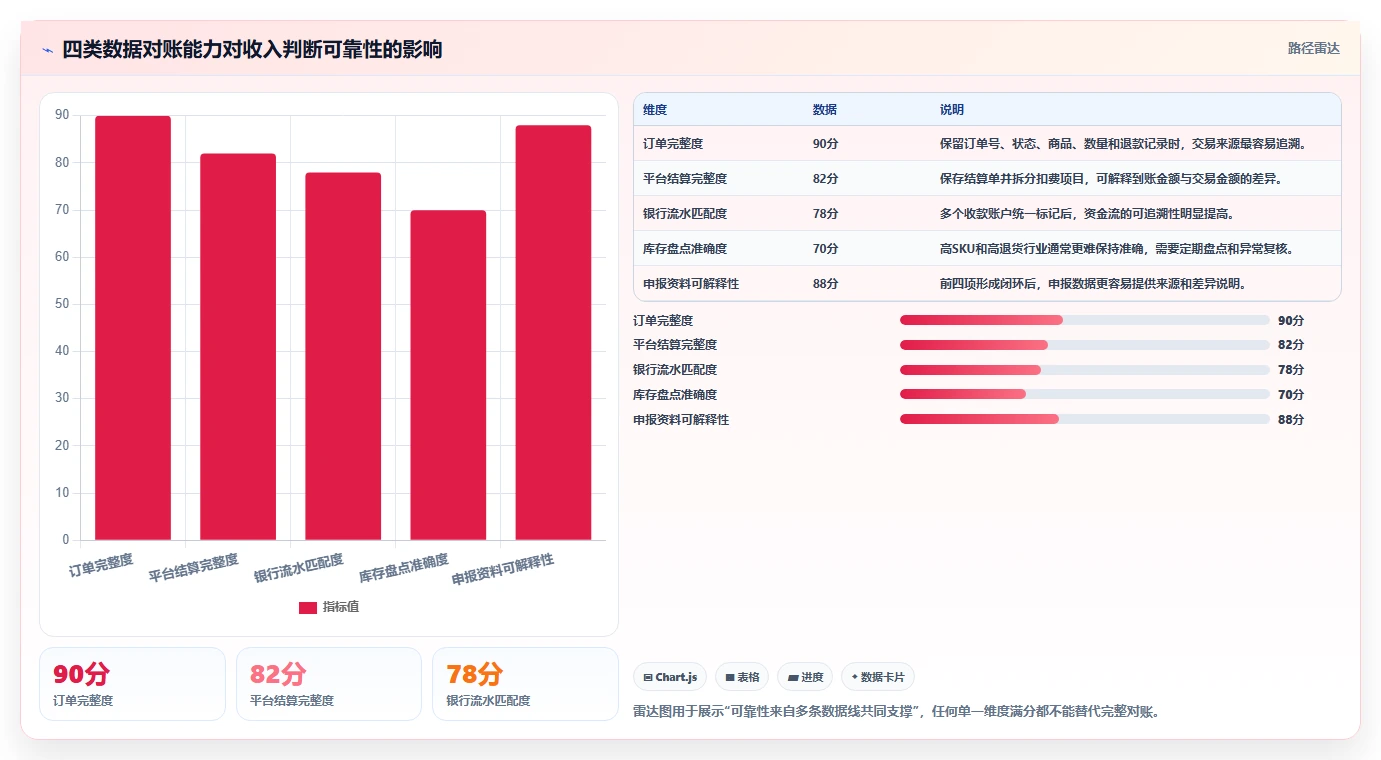Click the 78分 value in the table

(825, 214)
